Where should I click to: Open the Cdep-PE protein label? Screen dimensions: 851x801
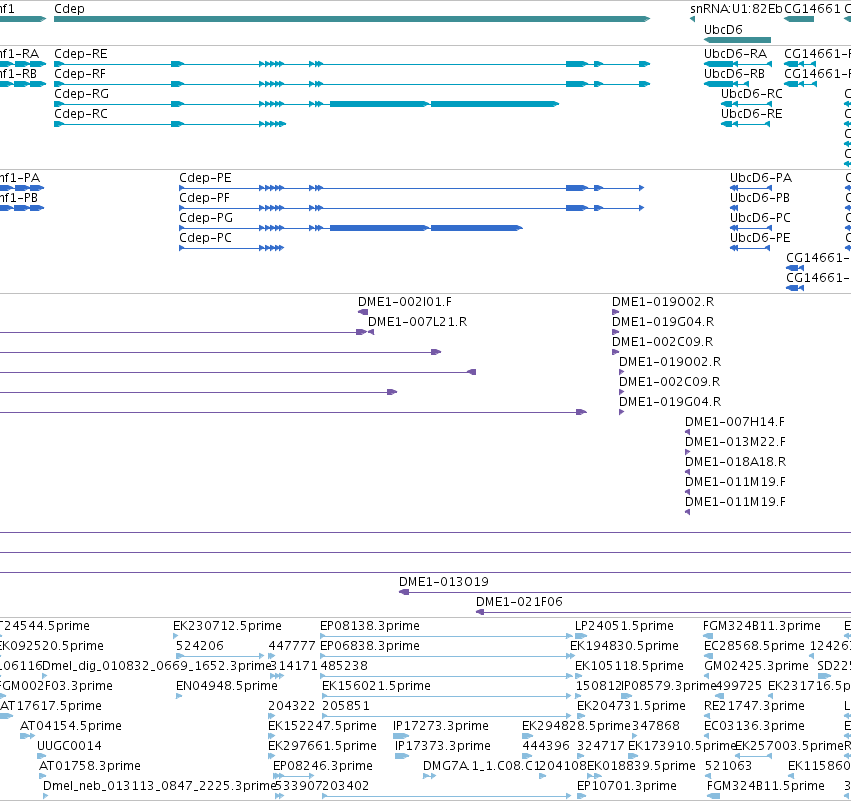pos(205,178)
